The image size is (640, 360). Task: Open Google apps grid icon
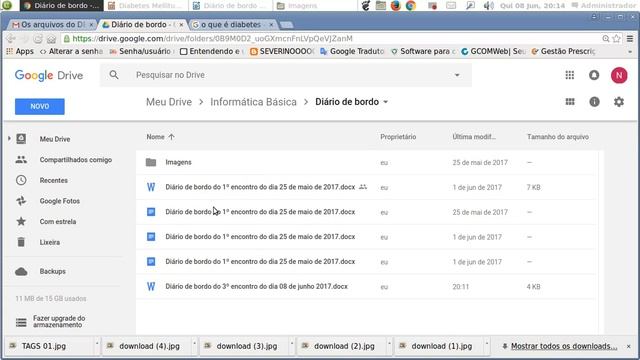point(569,75)
